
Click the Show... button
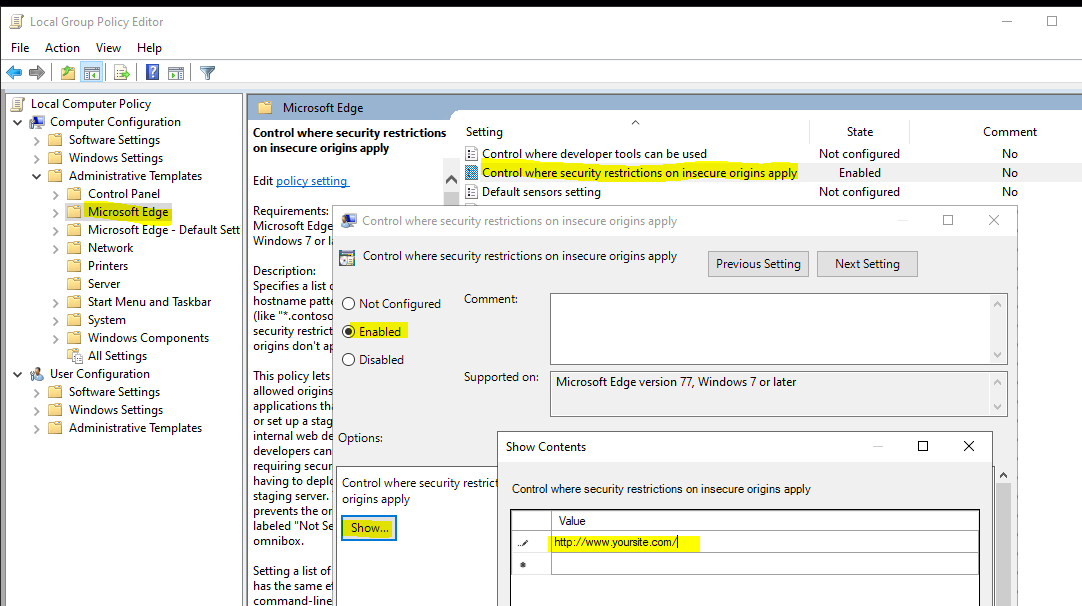(x=369, y=528)
